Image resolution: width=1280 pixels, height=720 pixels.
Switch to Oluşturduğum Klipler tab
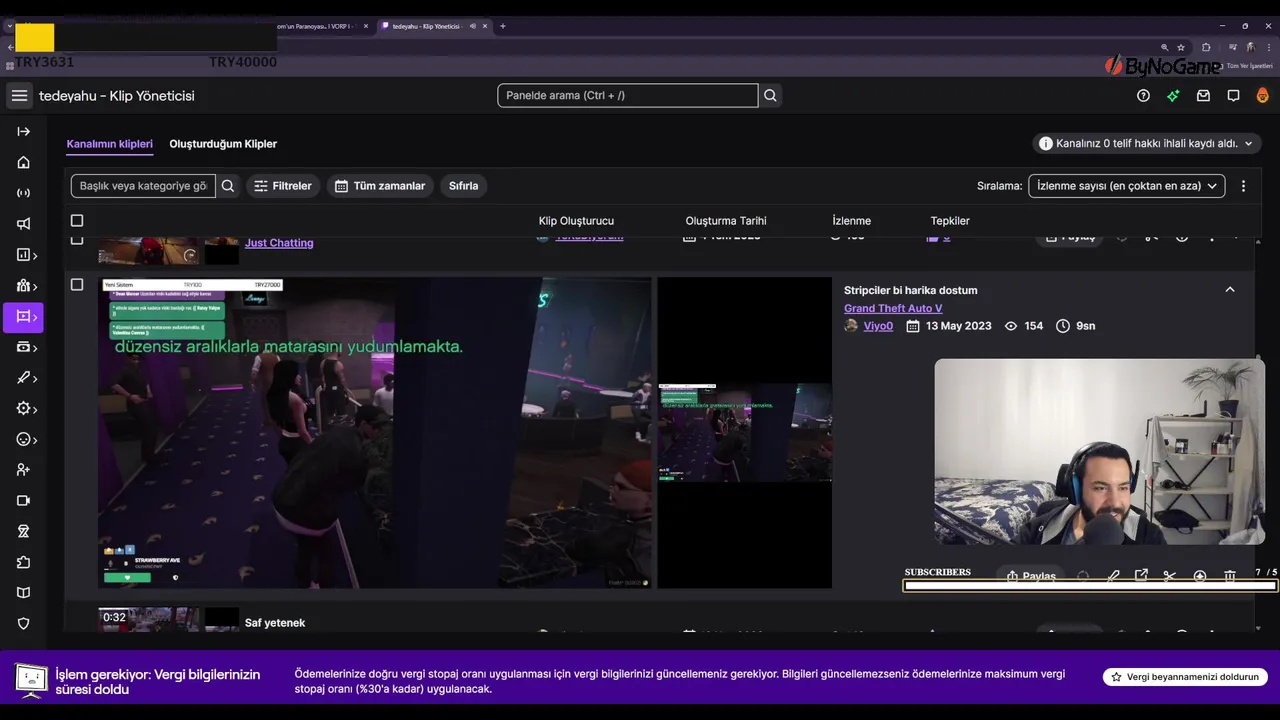point(223,144)
